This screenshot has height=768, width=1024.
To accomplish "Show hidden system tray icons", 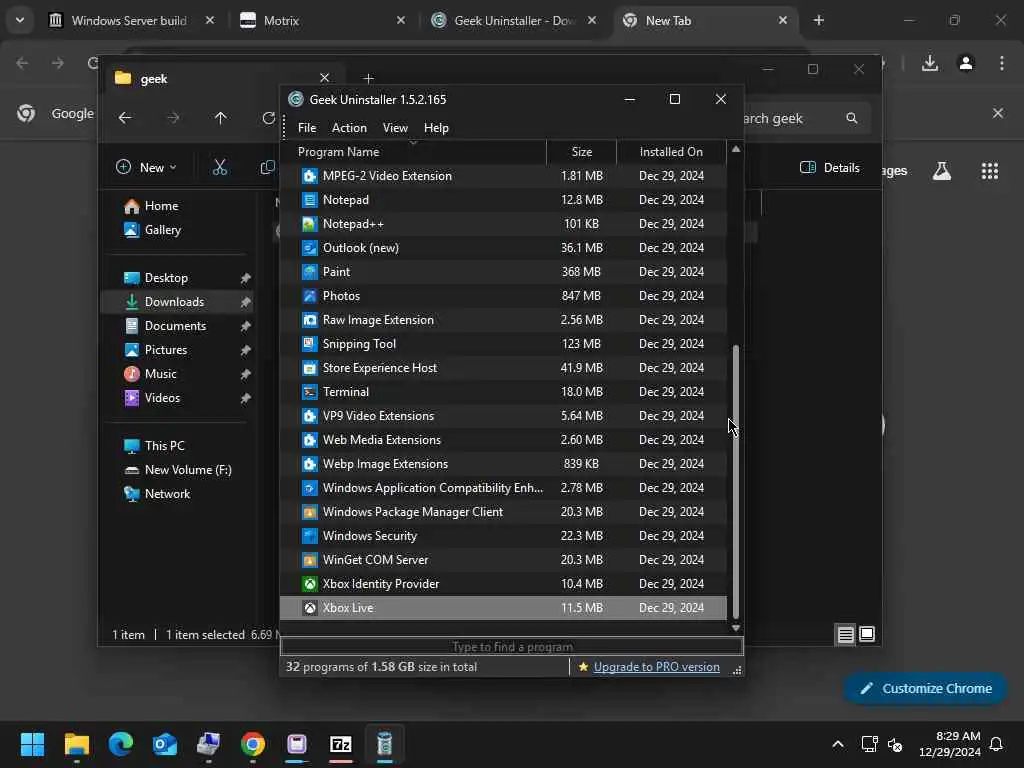I will pyautogui.click(x=838, y=744).
